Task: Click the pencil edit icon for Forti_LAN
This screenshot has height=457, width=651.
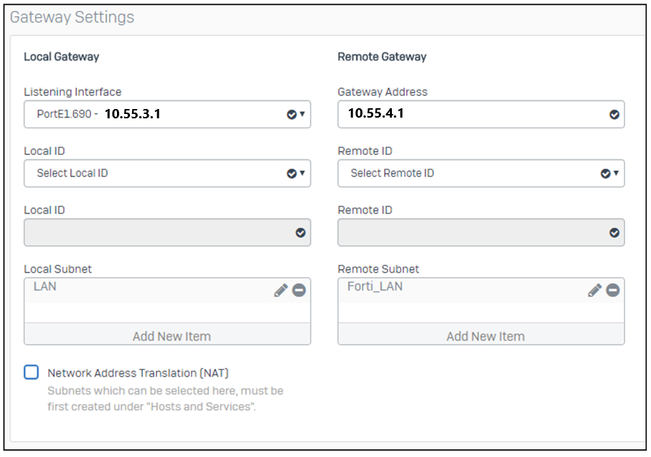Action: [x=595, y=290]
